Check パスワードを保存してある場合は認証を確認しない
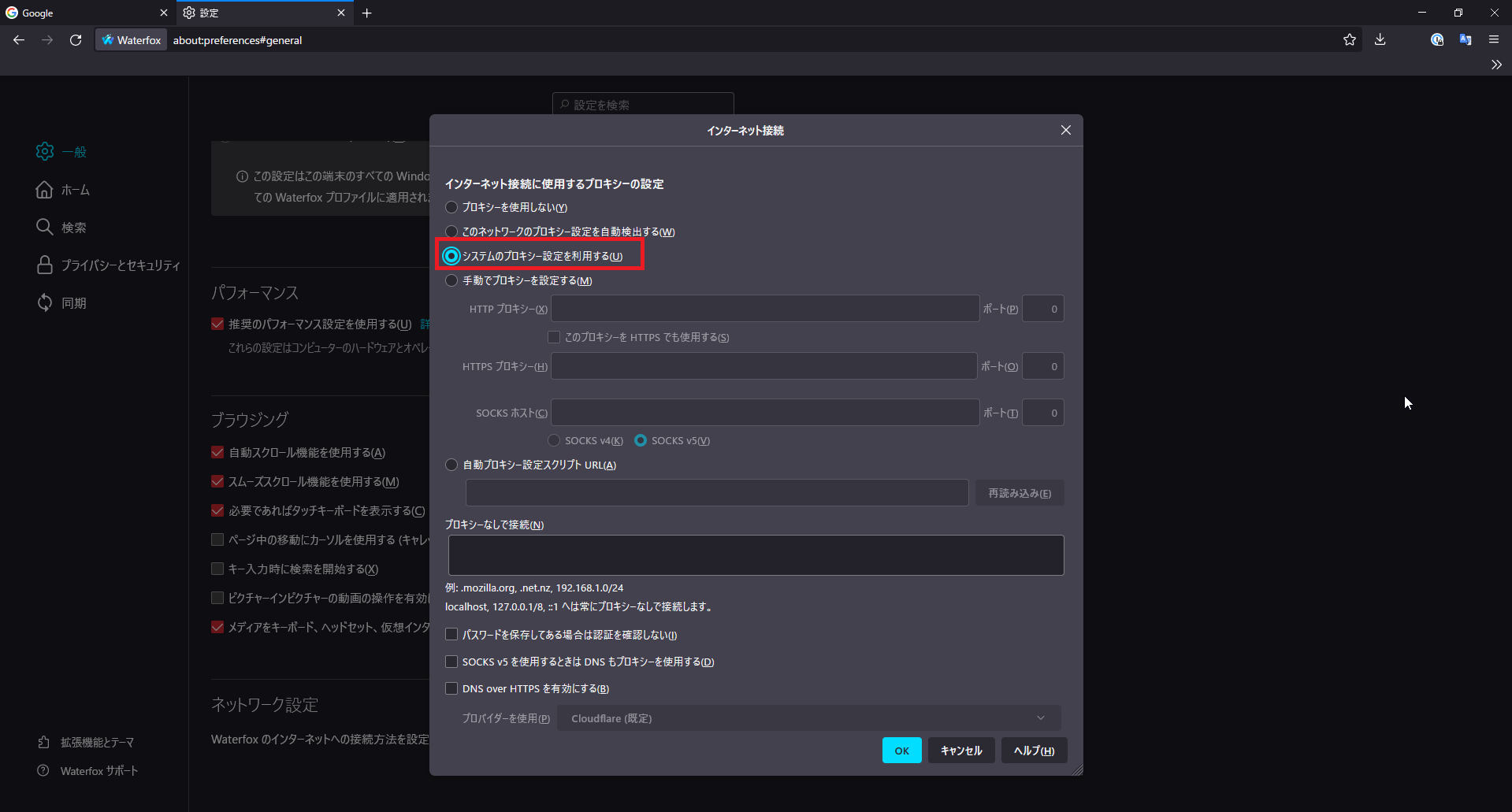 (451, 634)
